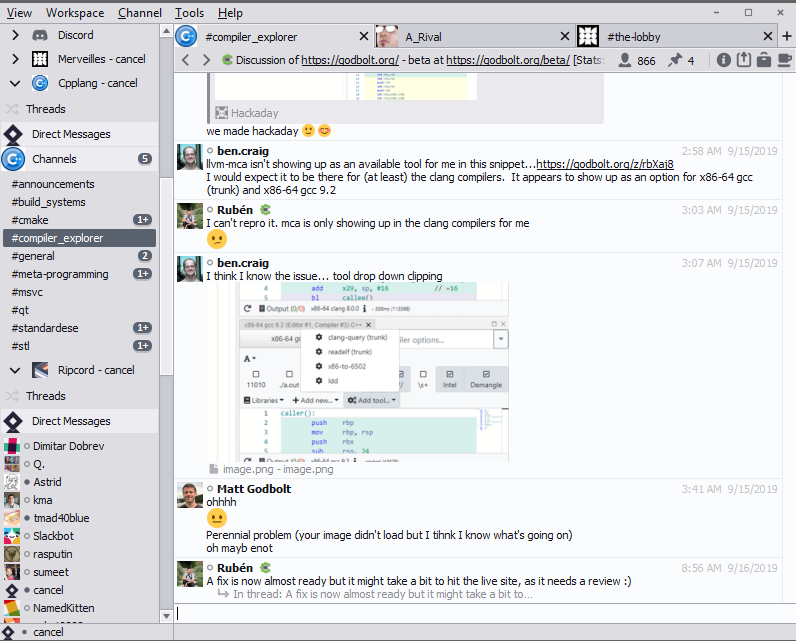Open the #general channel

(x=80, y=256)
